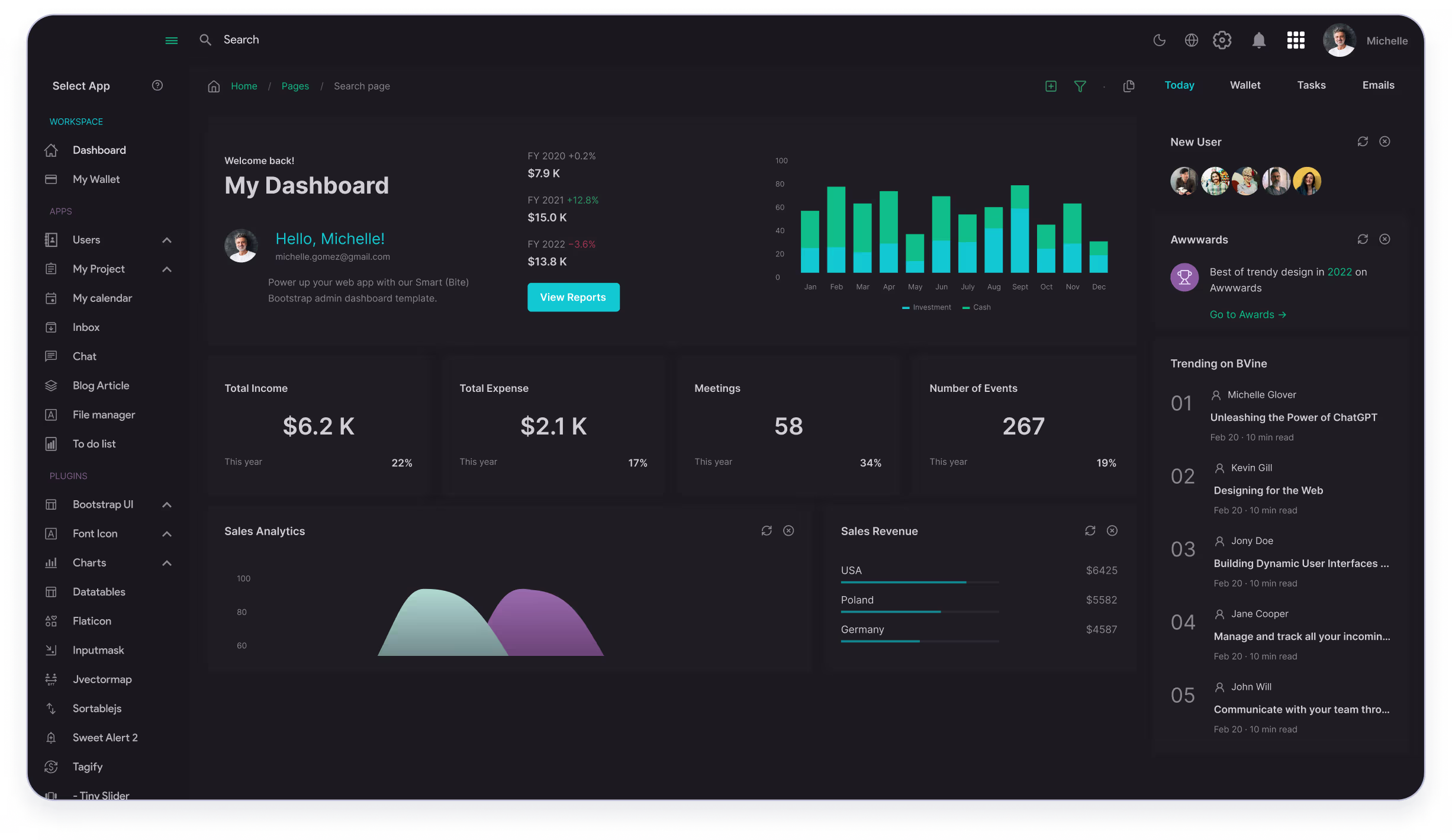Open the settings gear icon

pos(1222,40)
